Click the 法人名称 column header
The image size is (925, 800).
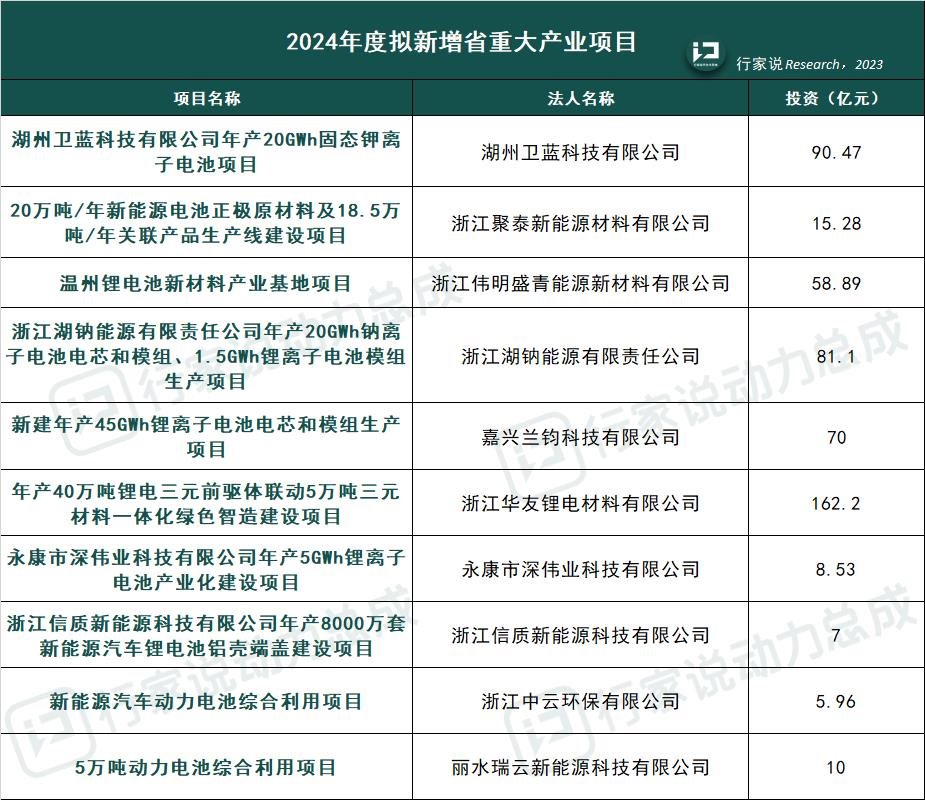pos(580,98)
